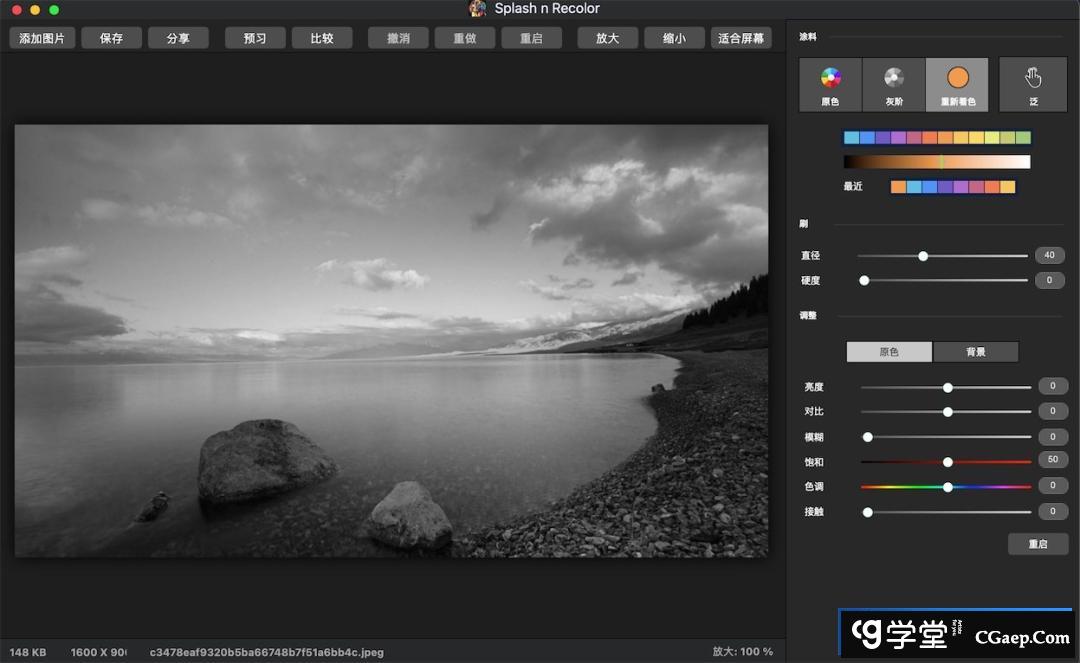Select the 重新着色 orange recolor mode

point(957,84)
